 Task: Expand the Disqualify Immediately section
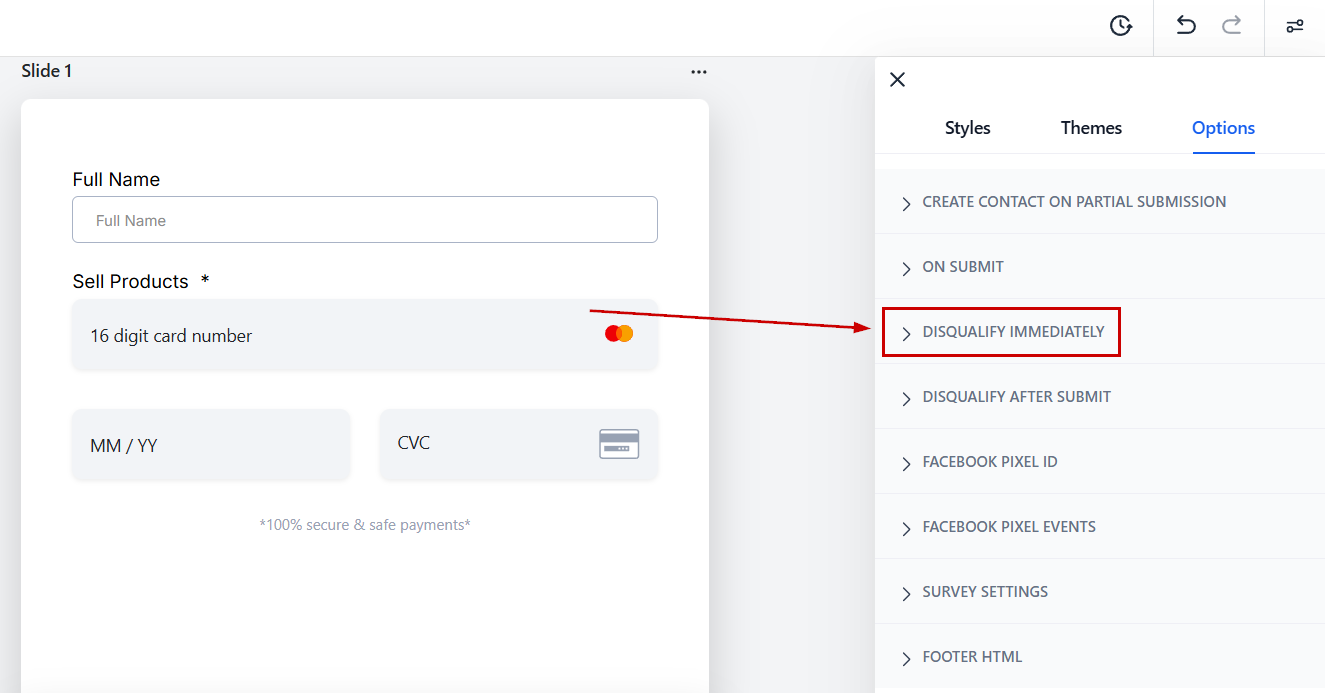(1100, 332)
